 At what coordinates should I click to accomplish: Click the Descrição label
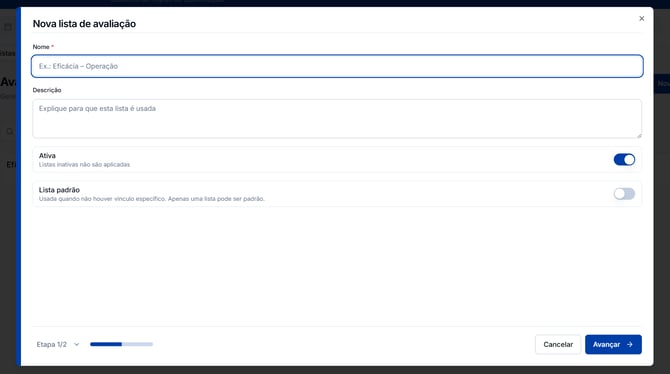click(x=47, y=90)
